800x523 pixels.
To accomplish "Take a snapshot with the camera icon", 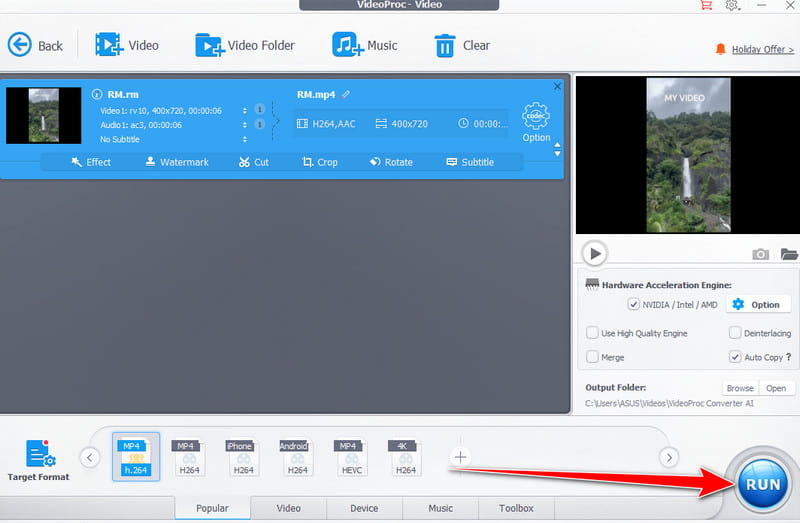I will pos(760,254).
